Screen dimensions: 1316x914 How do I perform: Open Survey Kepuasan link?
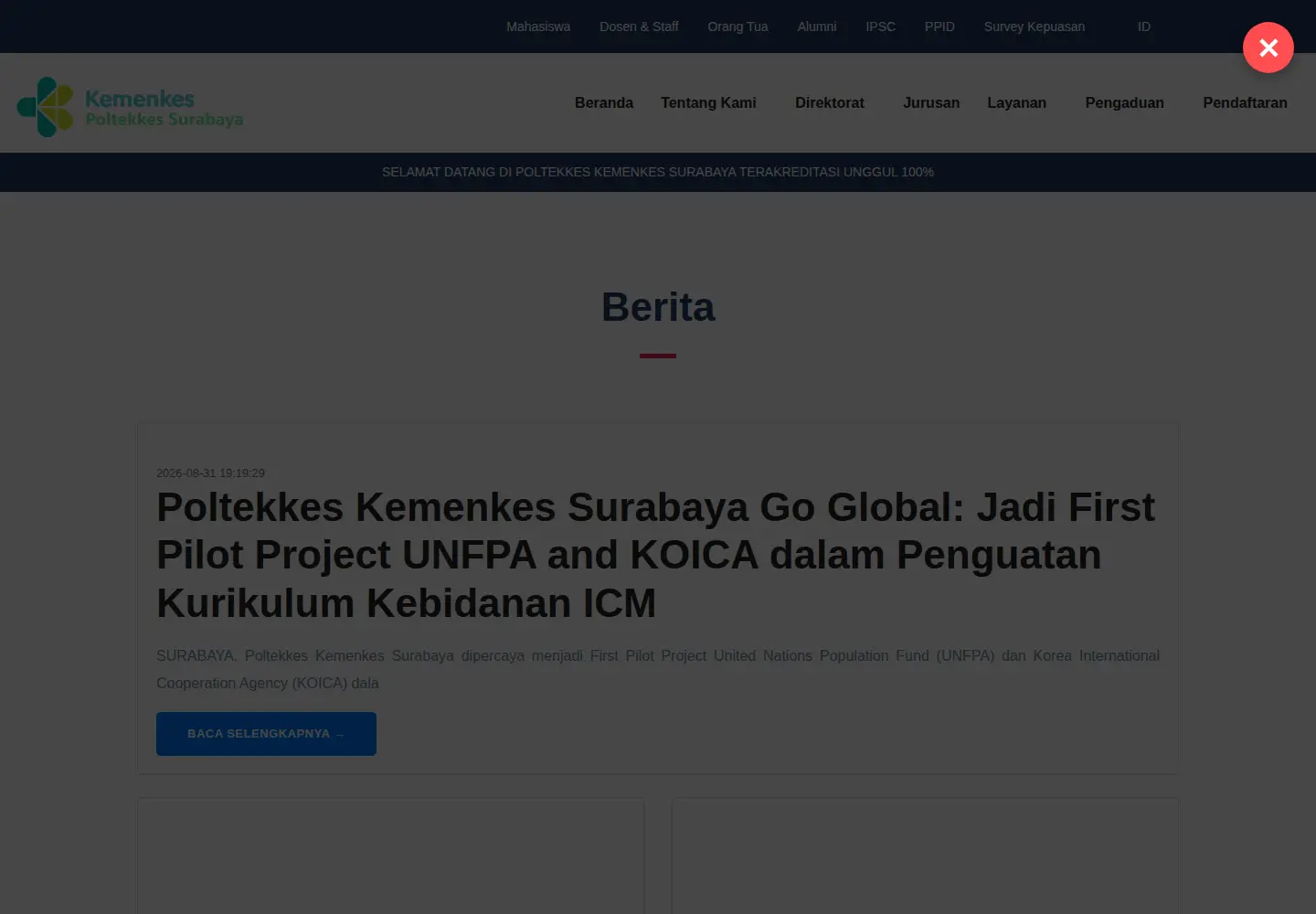tap(1035, 27)
